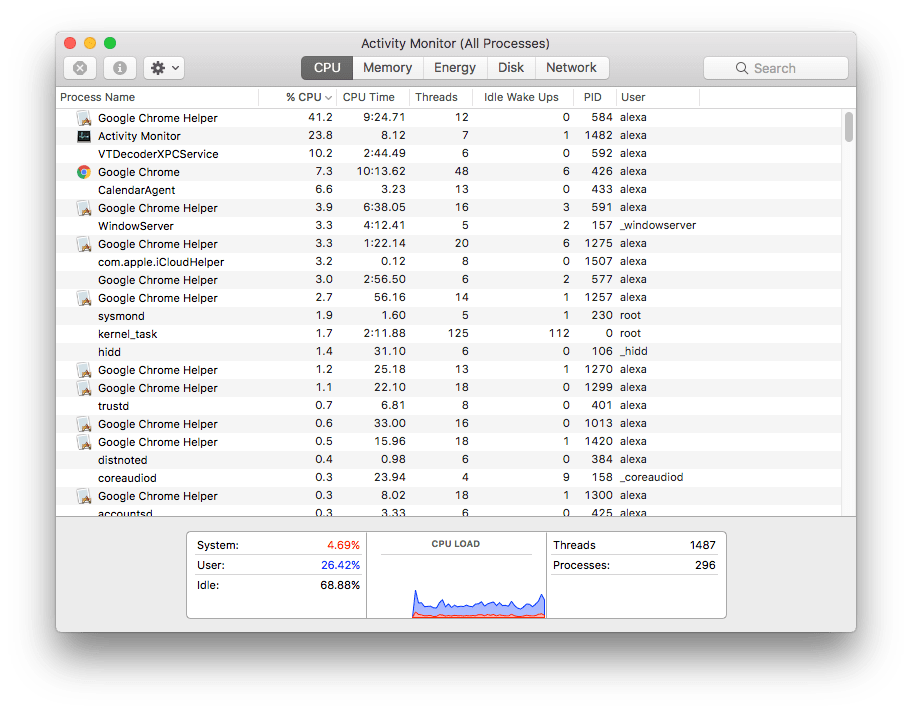Switch to the CPU tab
Screen dimensions: 912x712
point(327,68)
